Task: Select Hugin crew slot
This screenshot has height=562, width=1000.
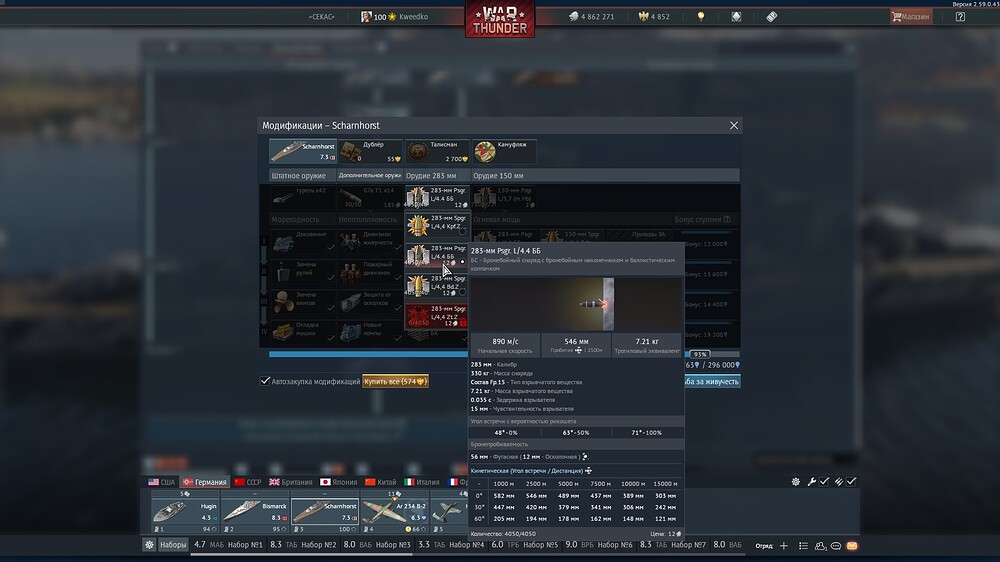Action: point(186,512)
